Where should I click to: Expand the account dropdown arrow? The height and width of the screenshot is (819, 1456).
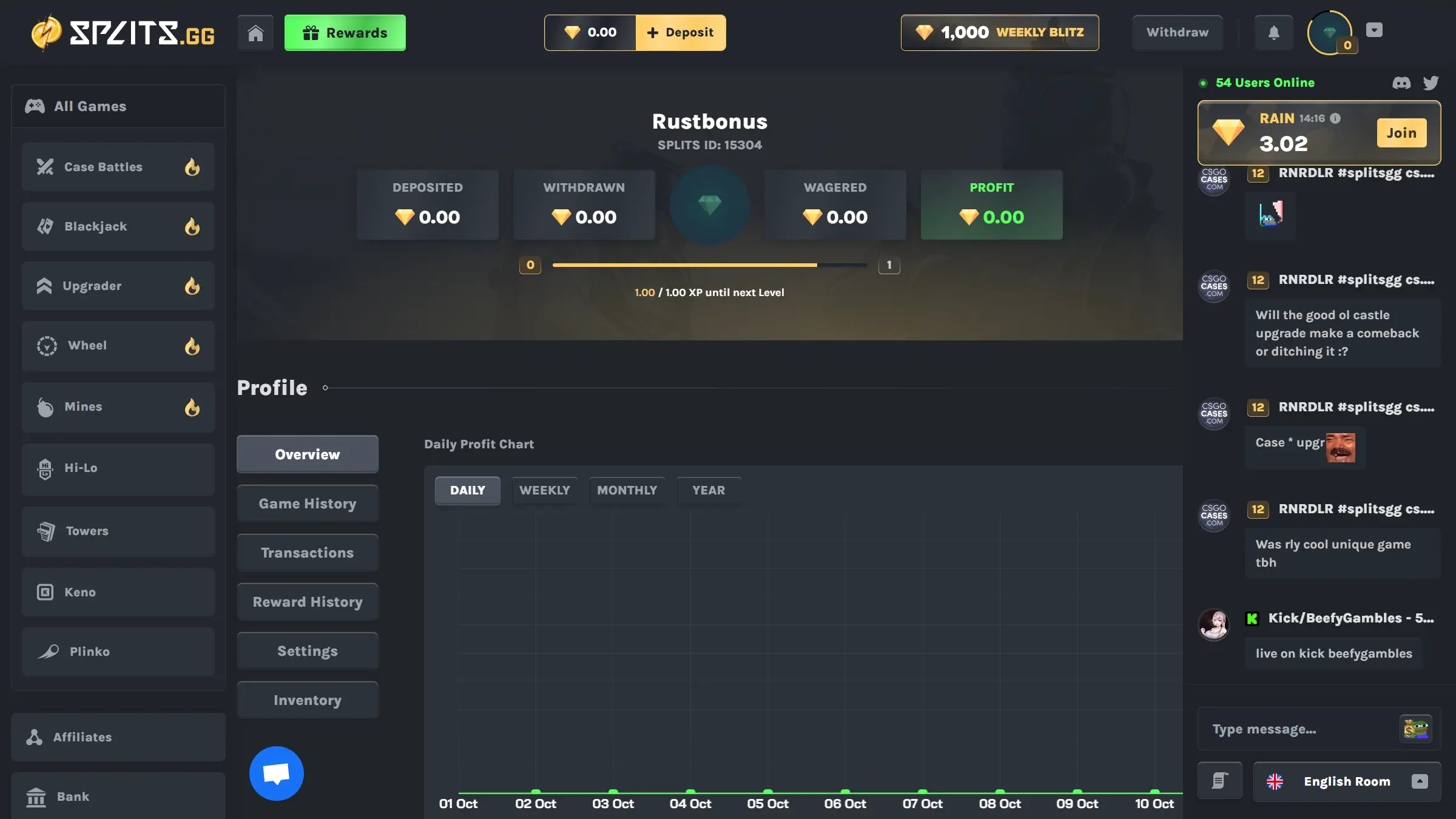(1374, 30)
